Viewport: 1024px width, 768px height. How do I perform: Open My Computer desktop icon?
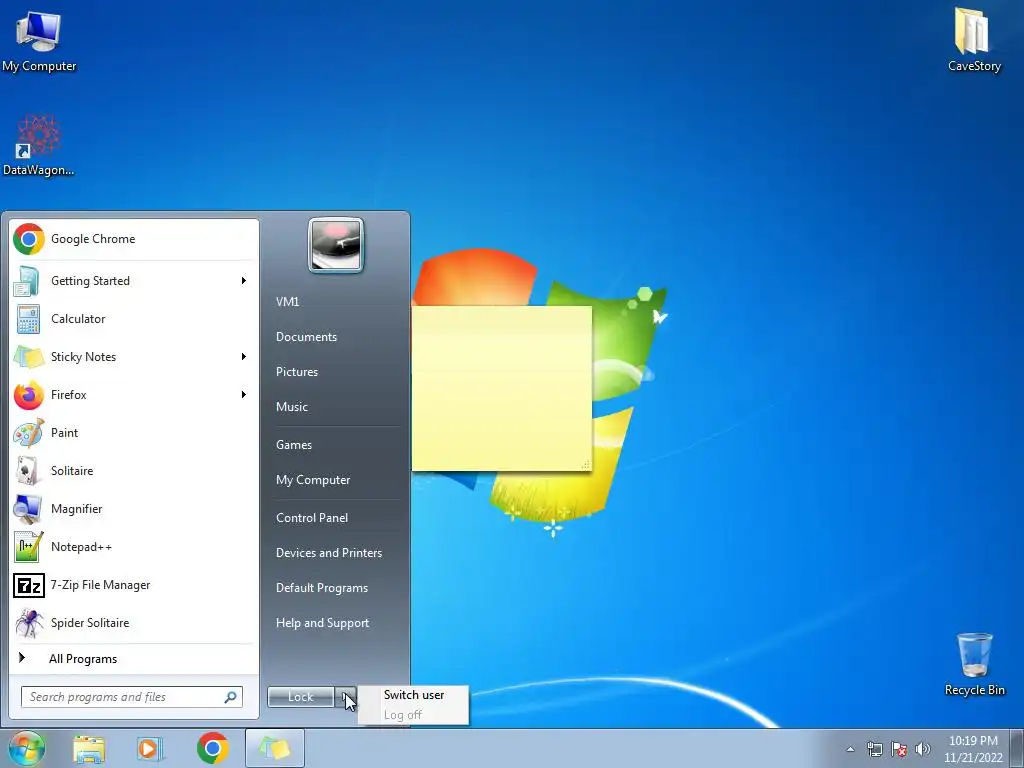tap(39, 39)
